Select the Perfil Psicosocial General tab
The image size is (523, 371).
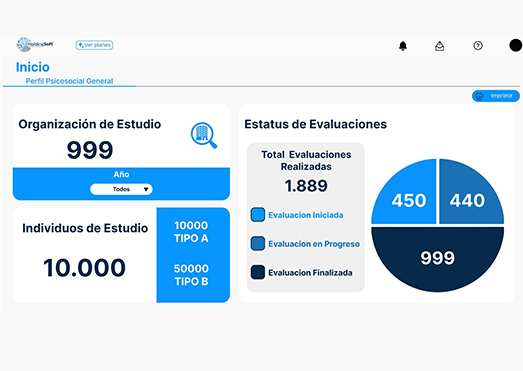[69, 81]
